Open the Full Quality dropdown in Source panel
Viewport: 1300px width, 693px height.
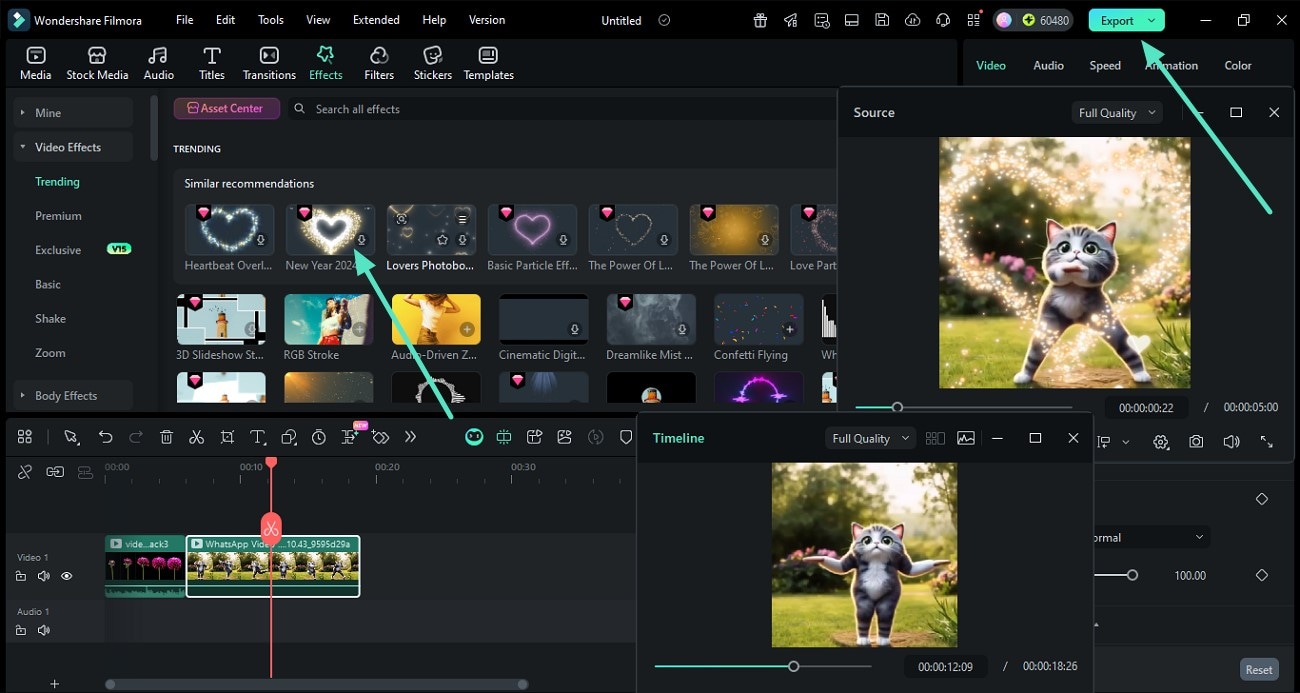pos(1116,112)
